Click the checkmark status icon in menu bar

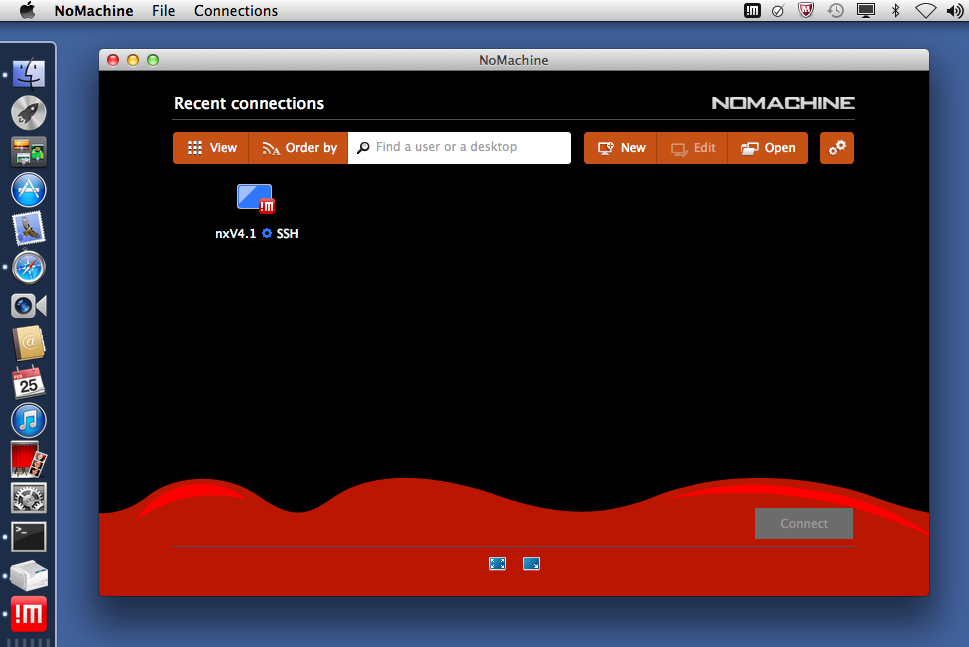point(778,11)
